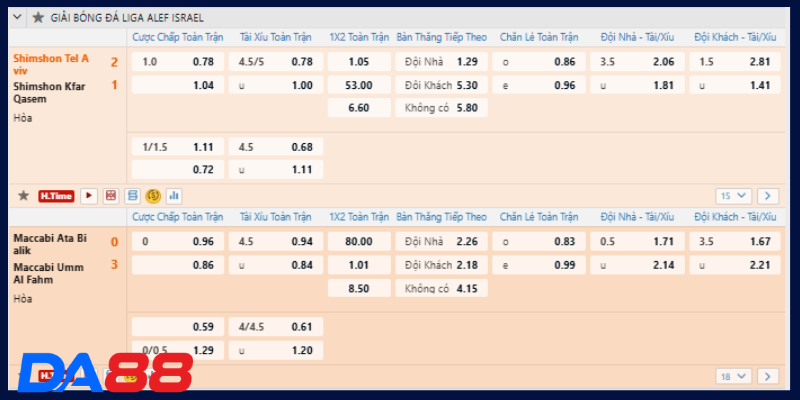Open the red pitch tracker icon
This screenshot has height=400, width=800.
pos(111,196)
